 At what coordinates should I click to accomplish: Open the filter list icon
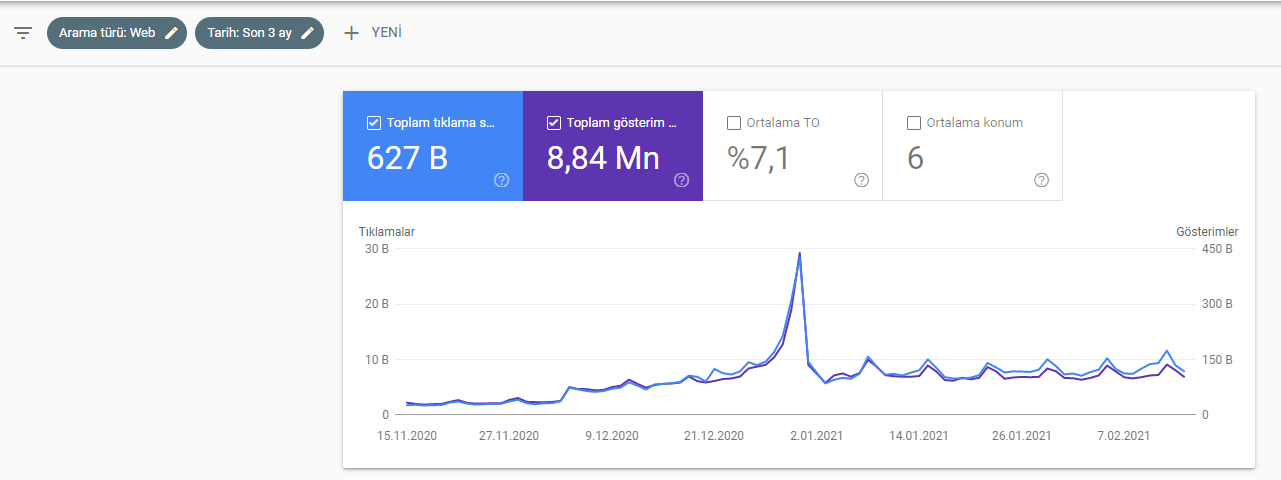pos(23,33)
